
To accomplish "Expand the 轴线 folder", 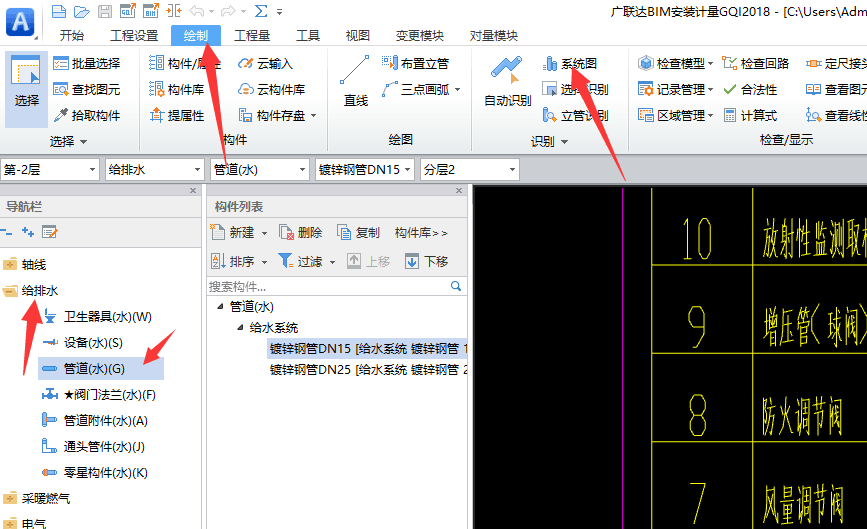I will [x=10, y=265].
